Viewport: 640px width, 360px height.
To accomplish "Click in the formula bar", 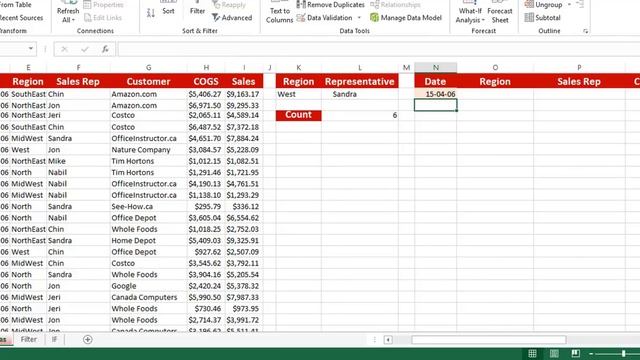I will pos(379,49).
